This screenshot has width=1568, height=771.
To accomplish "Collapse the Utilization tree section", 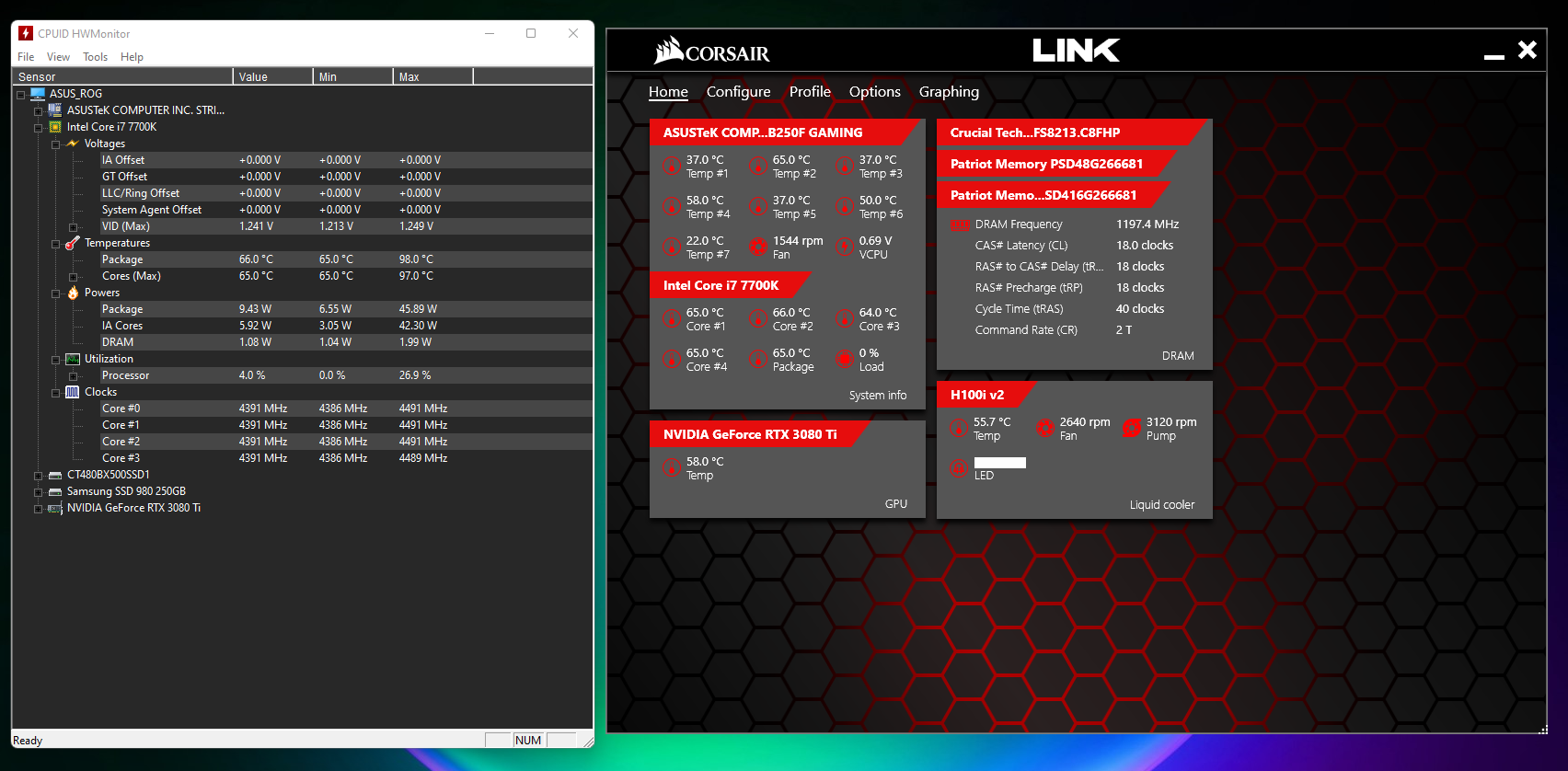I will pos(56,360).
